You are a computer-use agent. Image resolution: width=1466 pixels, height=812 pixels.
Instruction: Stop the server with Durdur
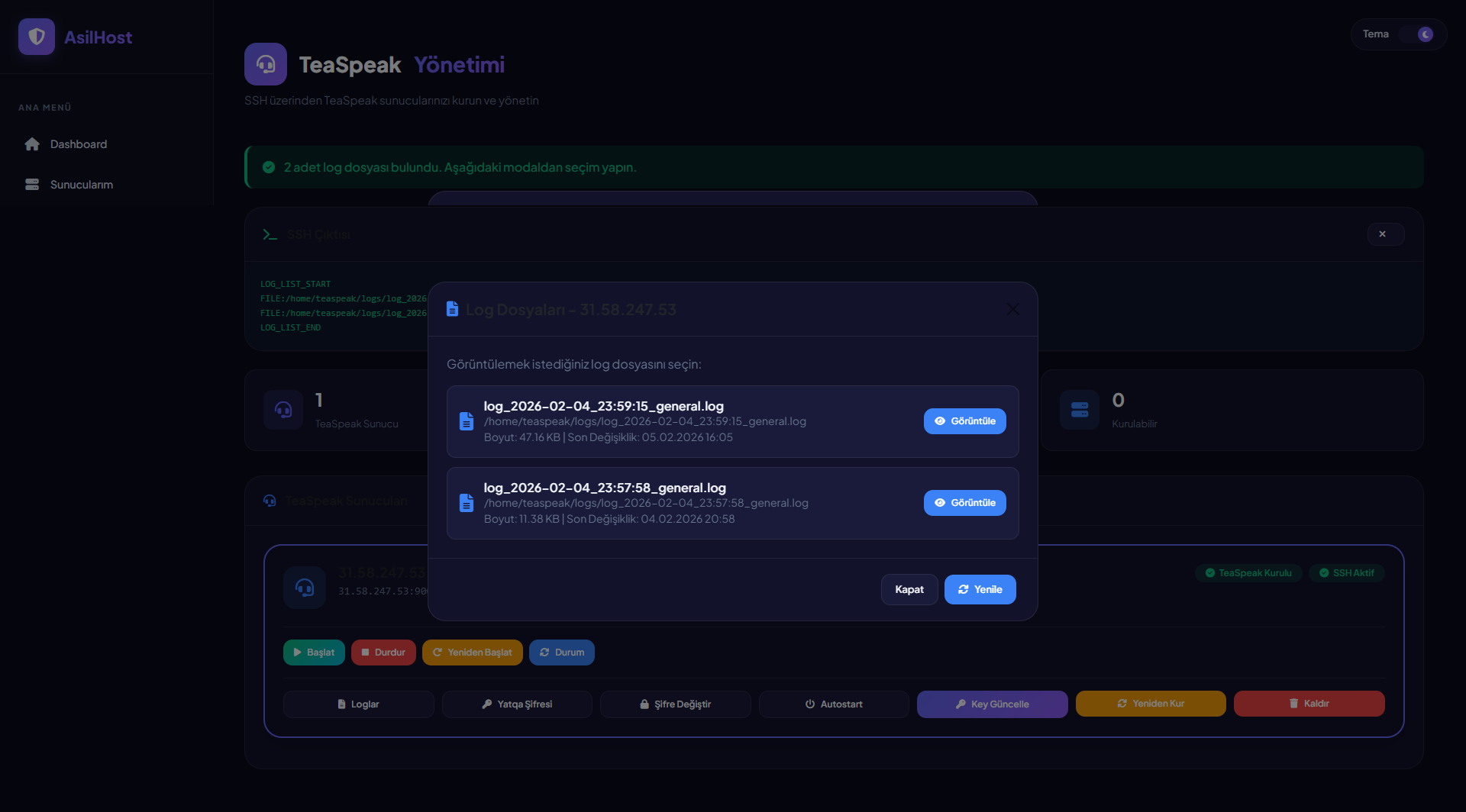point(383,652)
